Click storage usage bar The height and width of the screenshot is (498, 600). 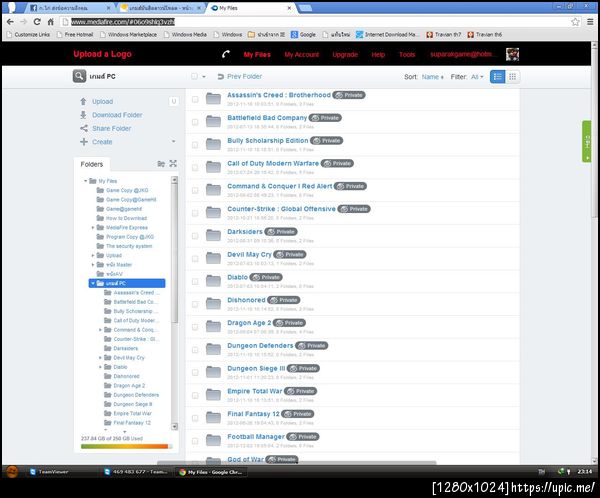tap(126, 446)
